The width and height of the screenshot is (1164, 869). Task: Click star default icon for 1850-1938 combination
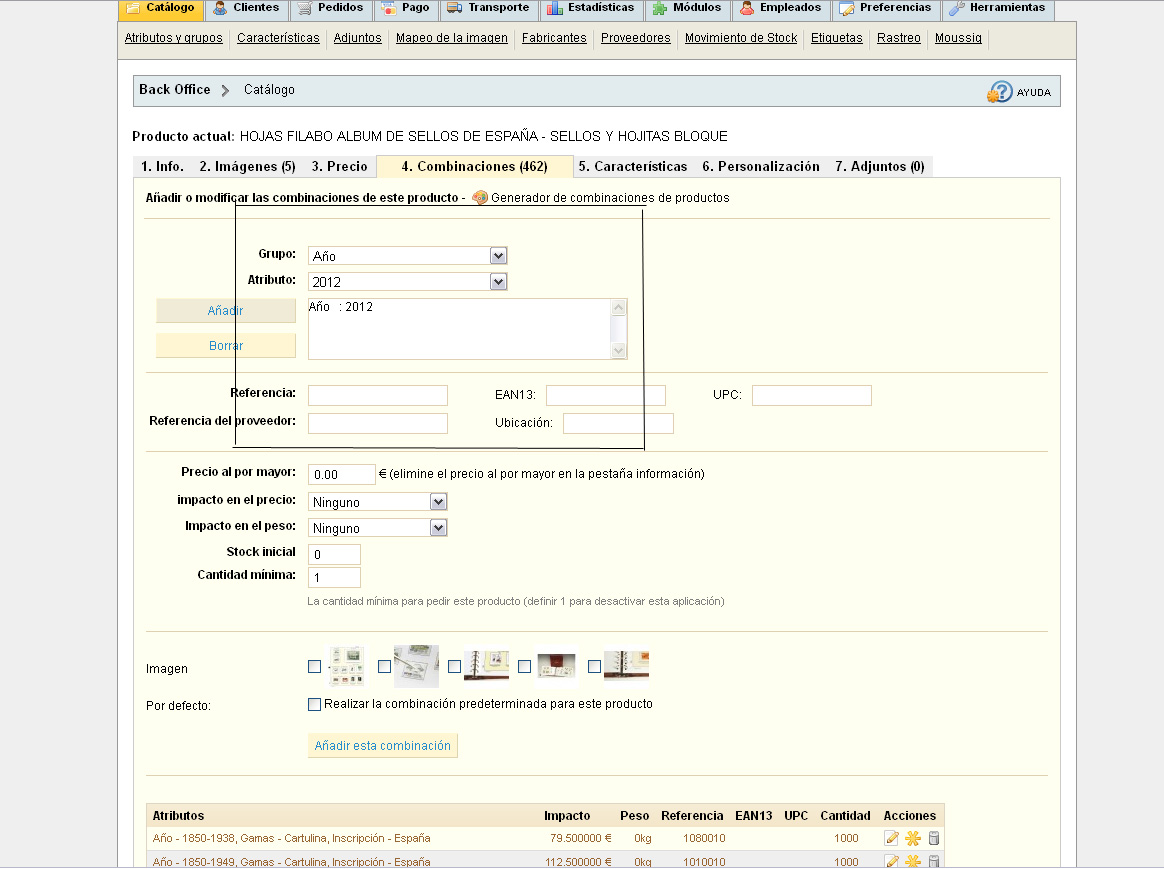point(913,838)
